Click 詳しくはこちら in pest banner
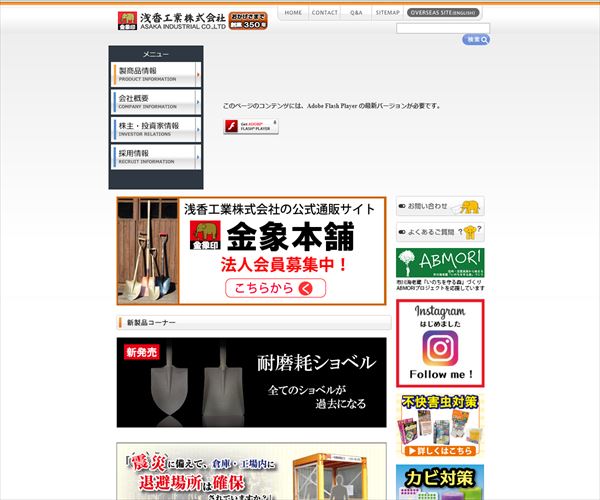600x500 pixels. click(442, 451)
